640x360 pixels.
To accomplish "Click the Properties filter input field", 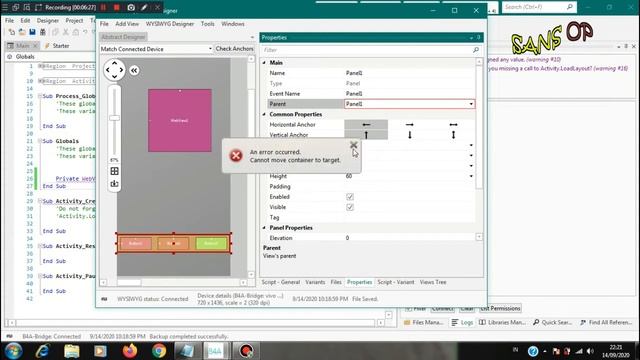I will pos(367,50).
